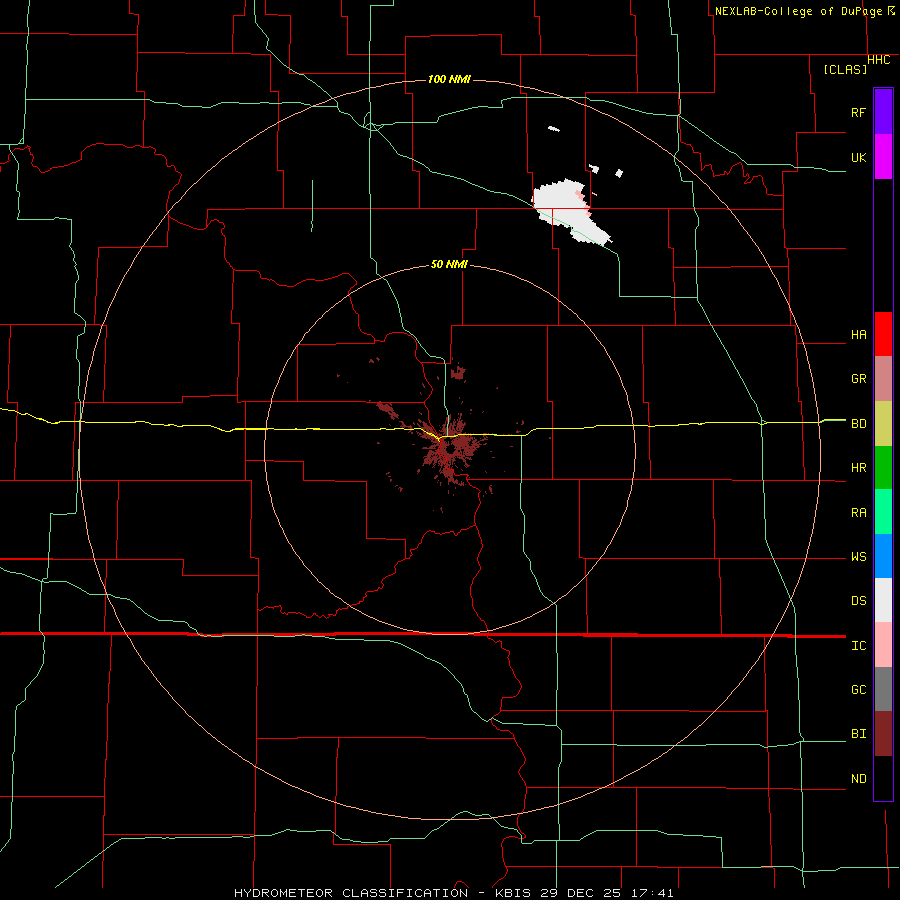
Task: Click the HA legend label
Action: click(858, 335)
